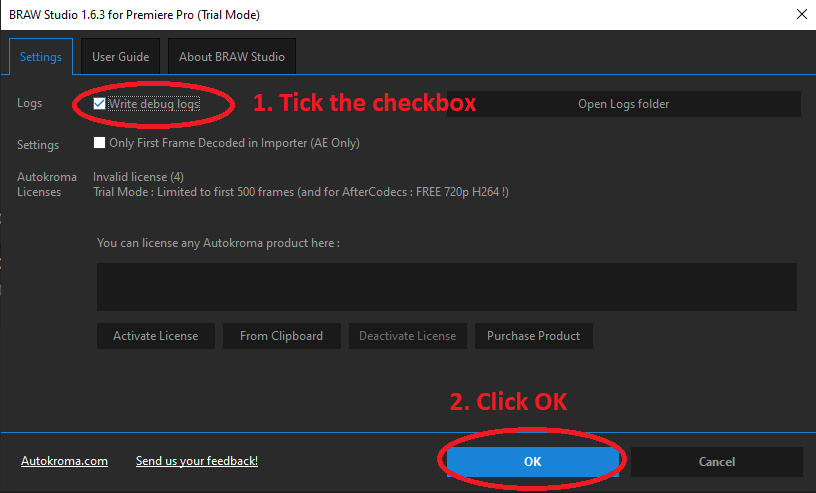Open the User Guide tab
The height and width of the screenshot is (493, 816).
click(x=120, y=57)
